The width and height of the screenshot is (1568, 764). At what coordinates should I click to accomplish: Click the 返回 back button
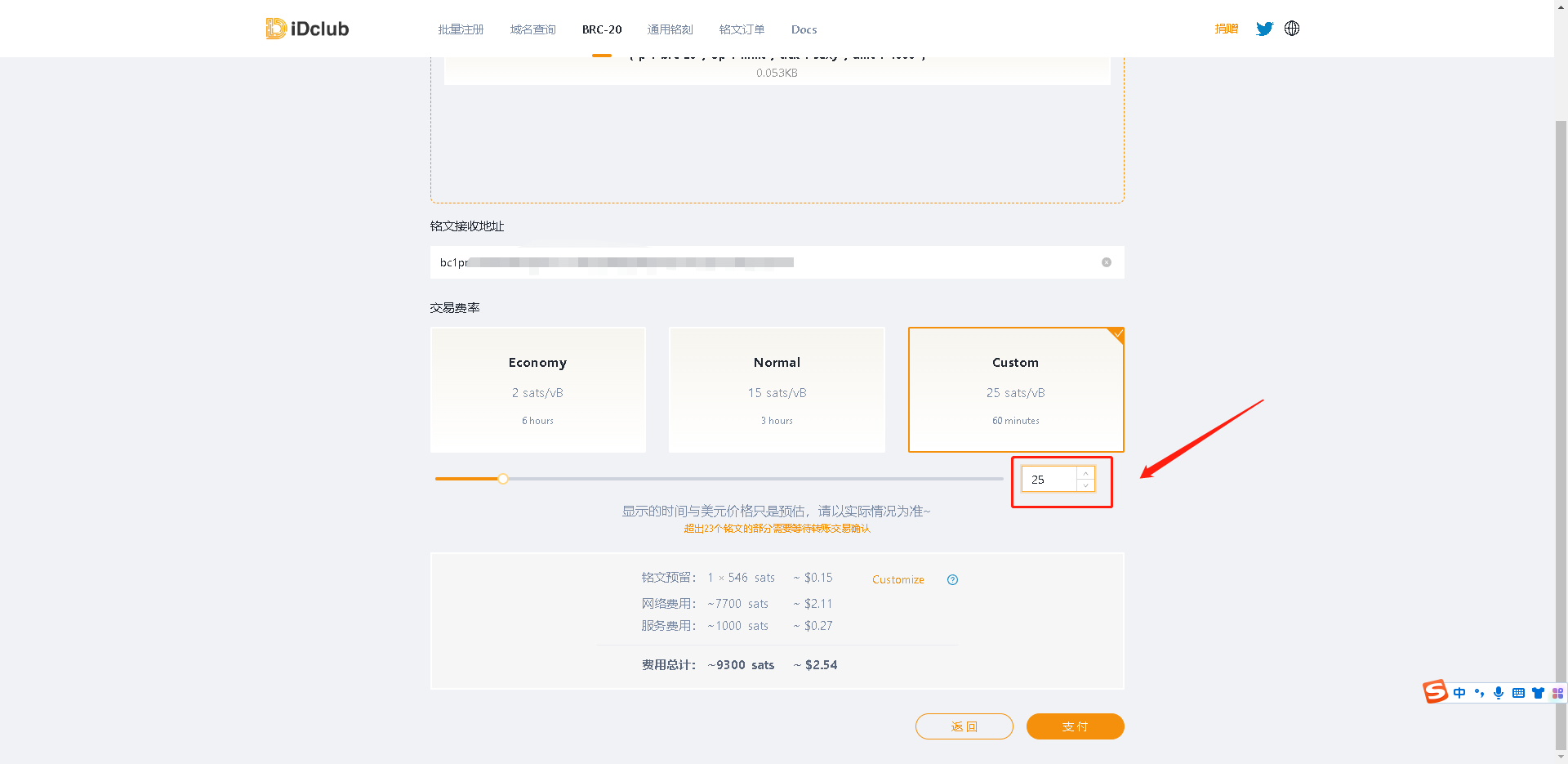[964, 726]
